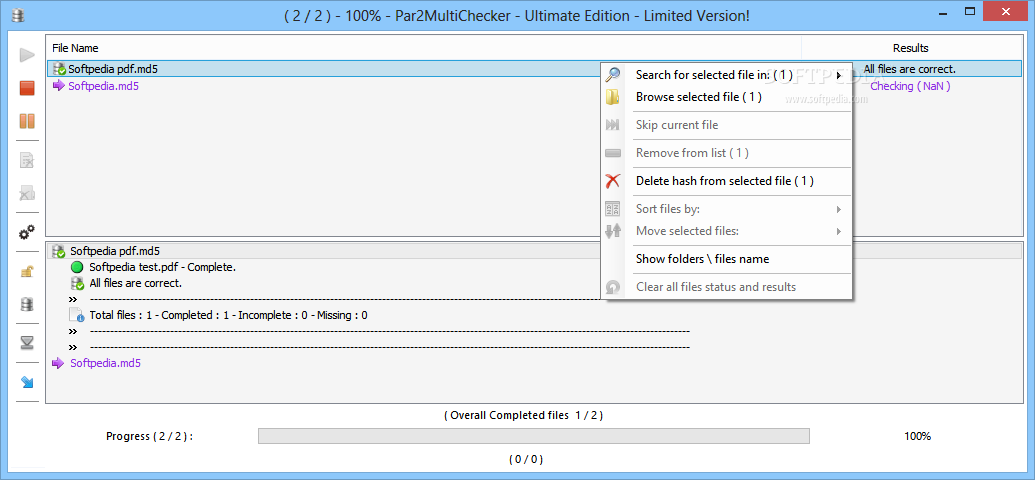
Task: Click the hourglass icon in sidebar
Action: pos(27,343)
